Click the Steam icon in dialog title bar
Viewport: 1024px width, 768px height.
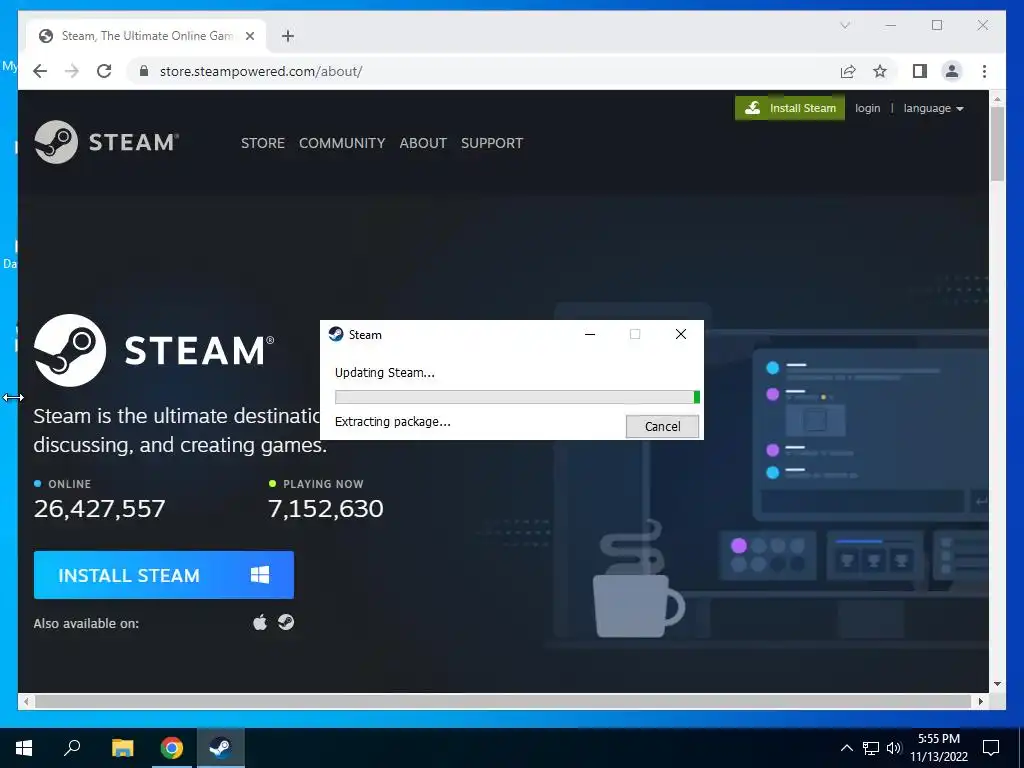[x=336, y=334]
